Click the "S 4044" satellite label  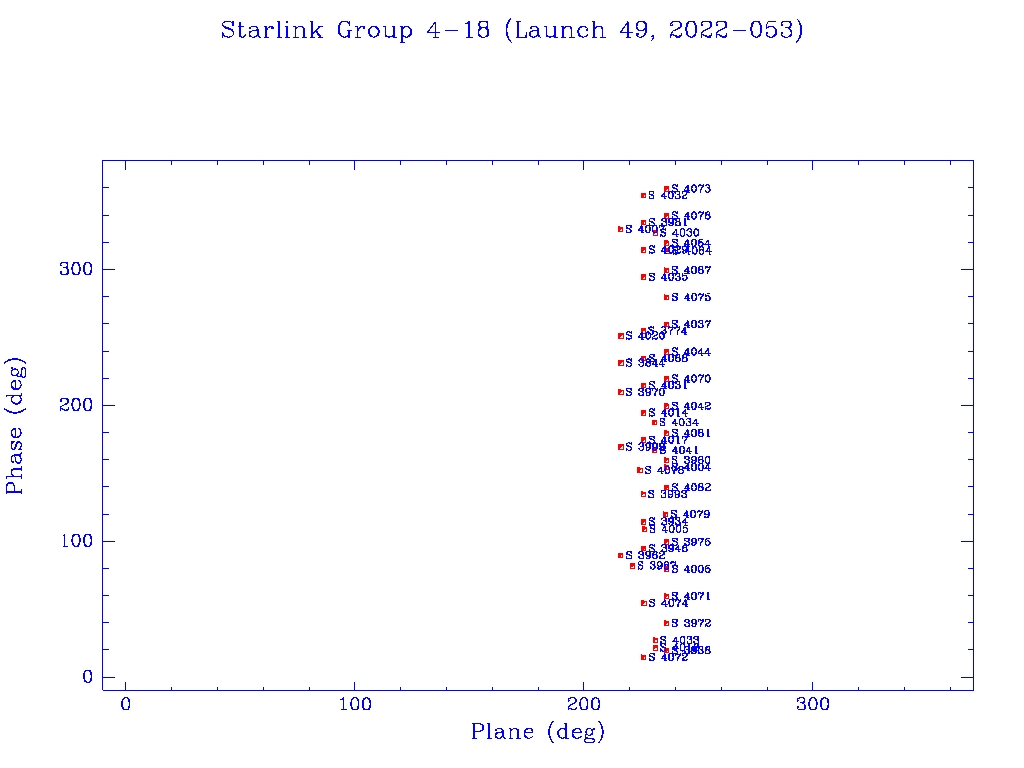pyautogui.click(x=691, y=352)
